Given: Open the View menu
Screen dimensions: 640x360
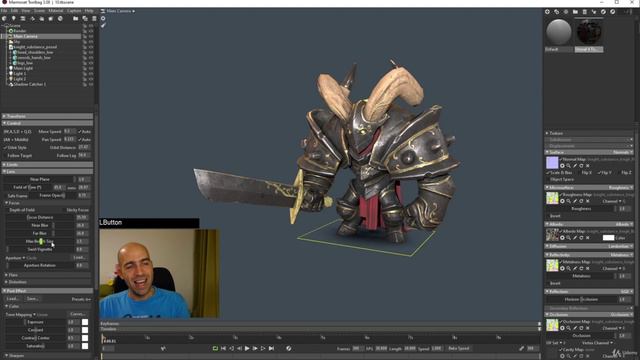Looking at the screenshot, I should 26,11.
